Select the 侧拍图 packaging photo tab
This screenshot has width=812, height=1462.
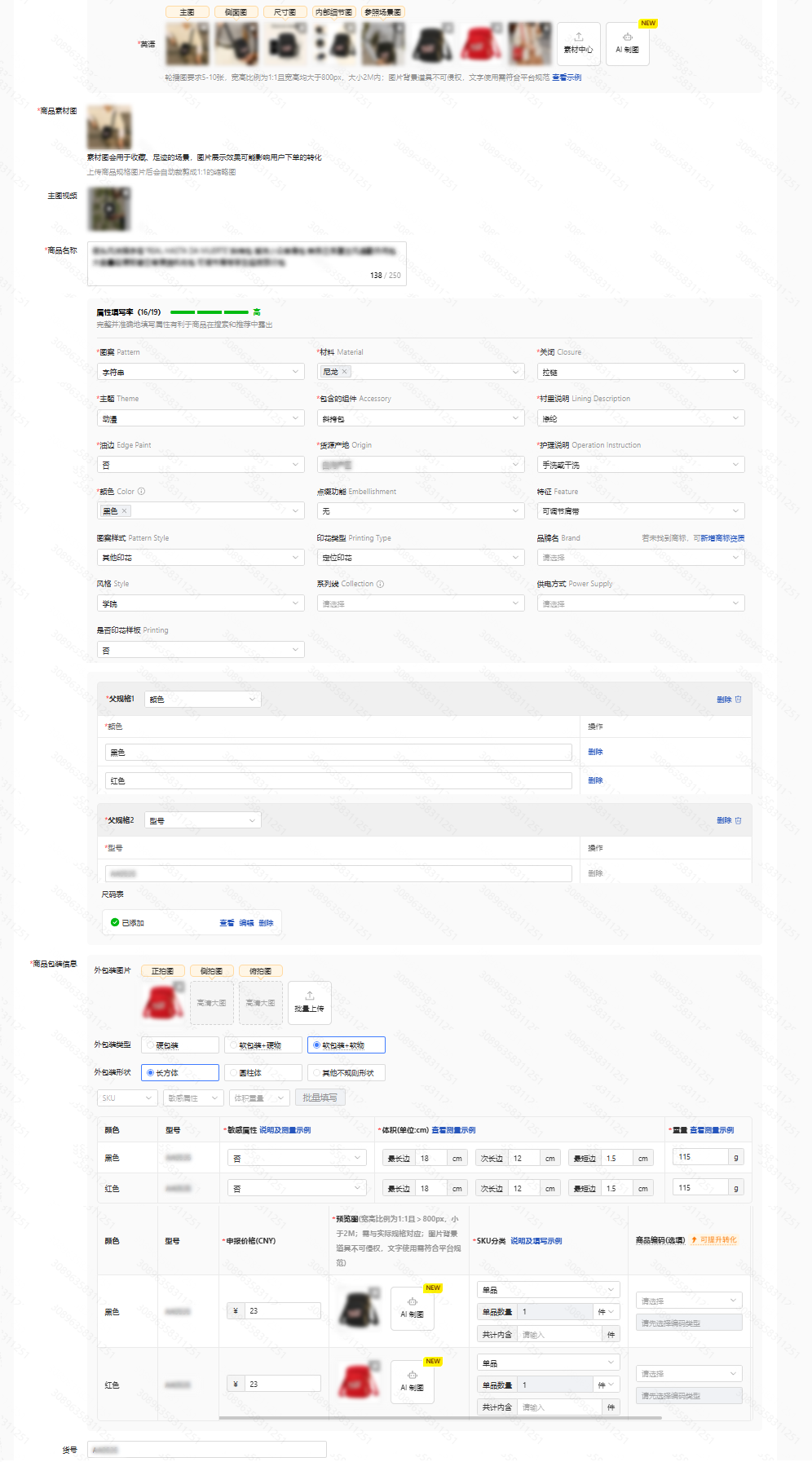pyautogui.click(x=212, y=971)
